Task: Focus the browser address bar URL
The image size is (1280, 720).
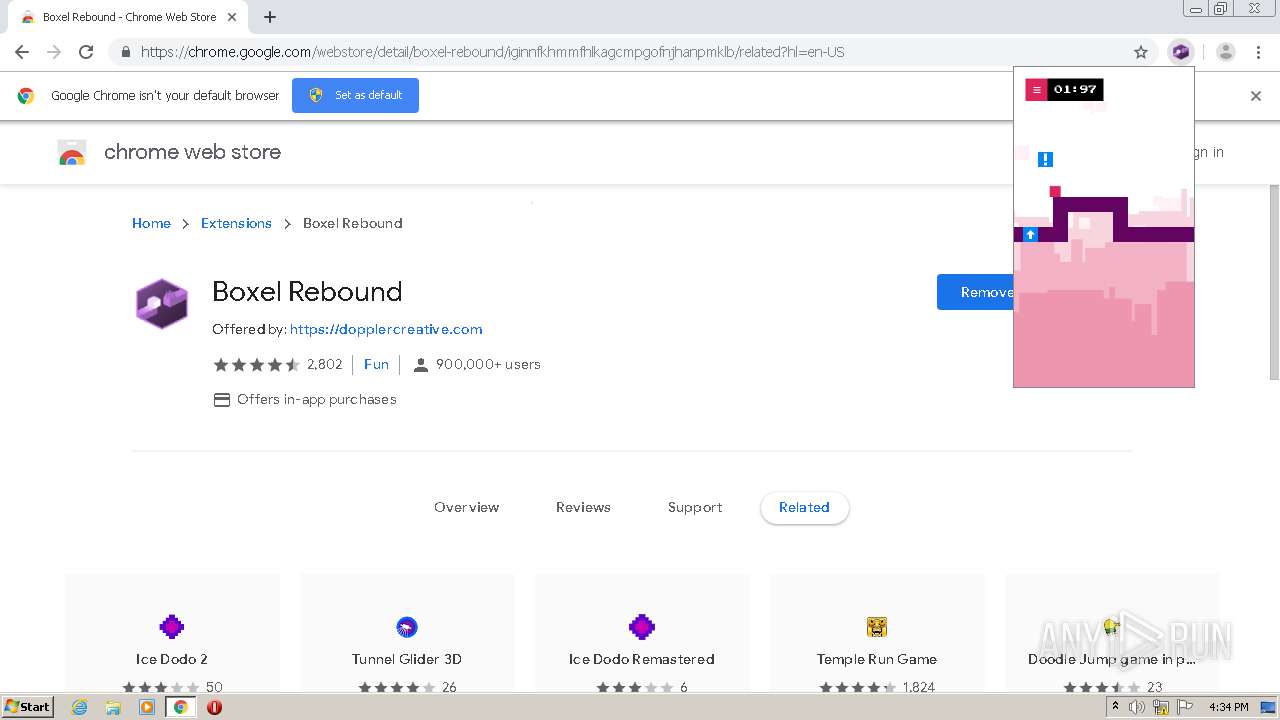Action: pos(492,52)
